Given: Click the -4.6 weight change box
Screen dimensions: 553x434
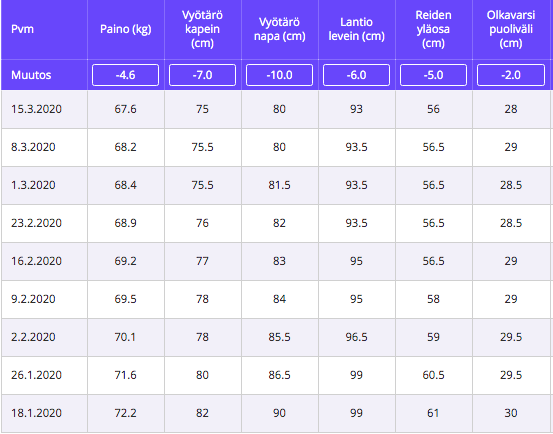Looking at the screenshot, I should [x=126, y=75].
